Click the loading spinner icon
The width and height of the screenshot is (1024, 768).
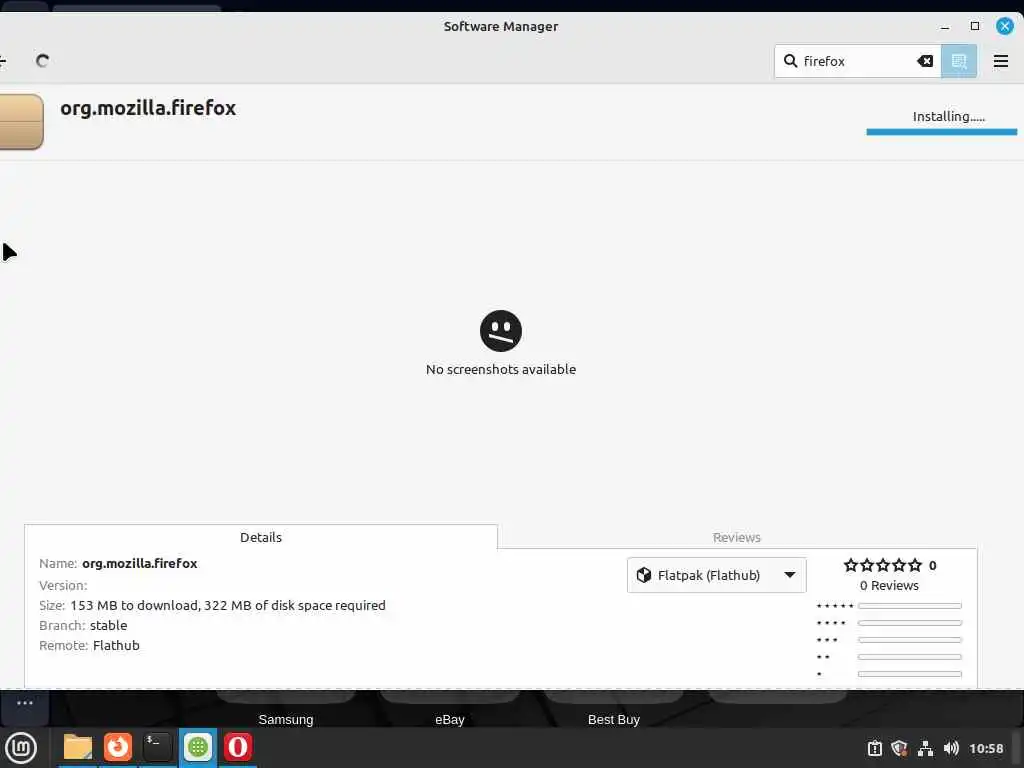click(42, 61)
